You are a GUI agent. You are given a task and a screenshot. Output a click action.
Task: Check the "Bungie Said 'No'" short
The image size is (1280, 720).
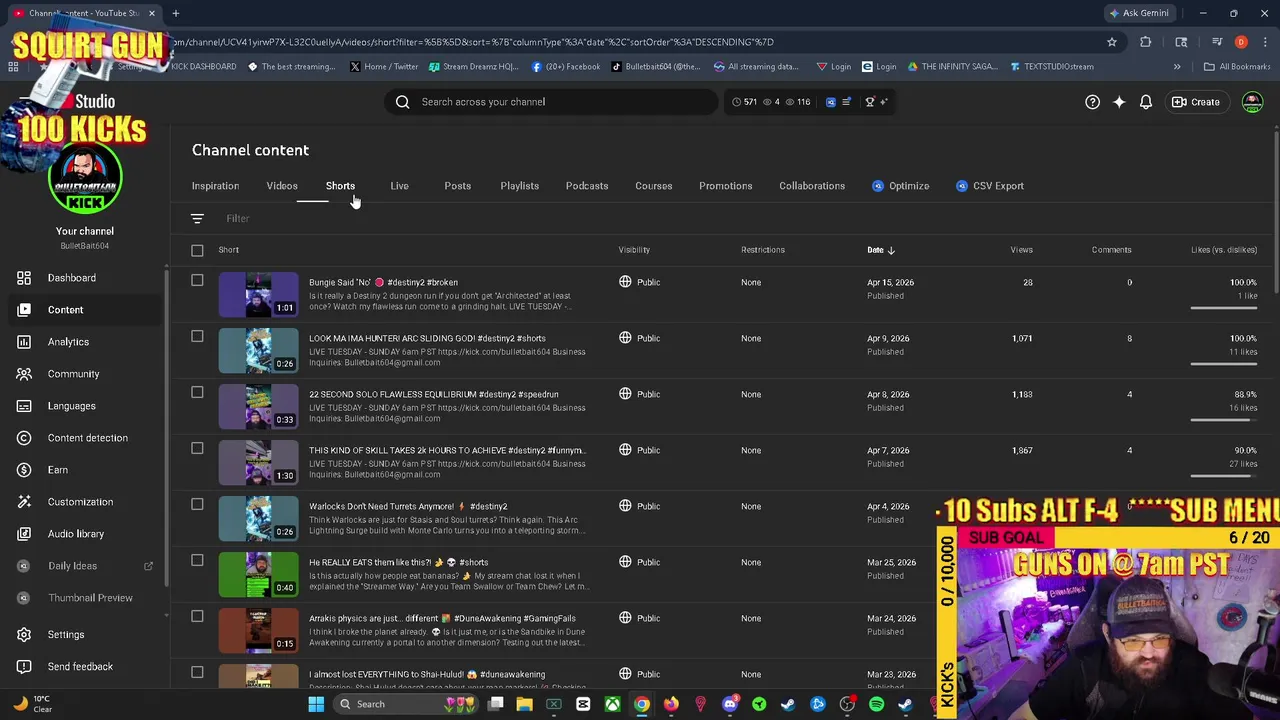point(197,281)
